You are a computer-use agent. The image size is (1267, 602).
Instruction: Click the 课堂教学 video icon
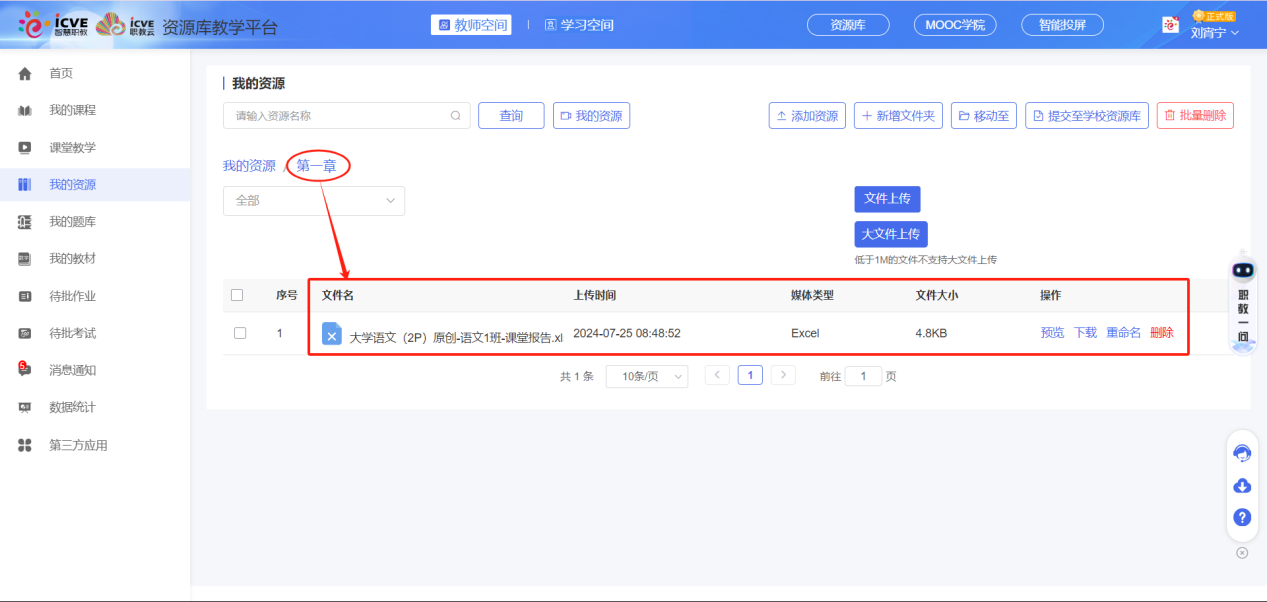point(23,147)
